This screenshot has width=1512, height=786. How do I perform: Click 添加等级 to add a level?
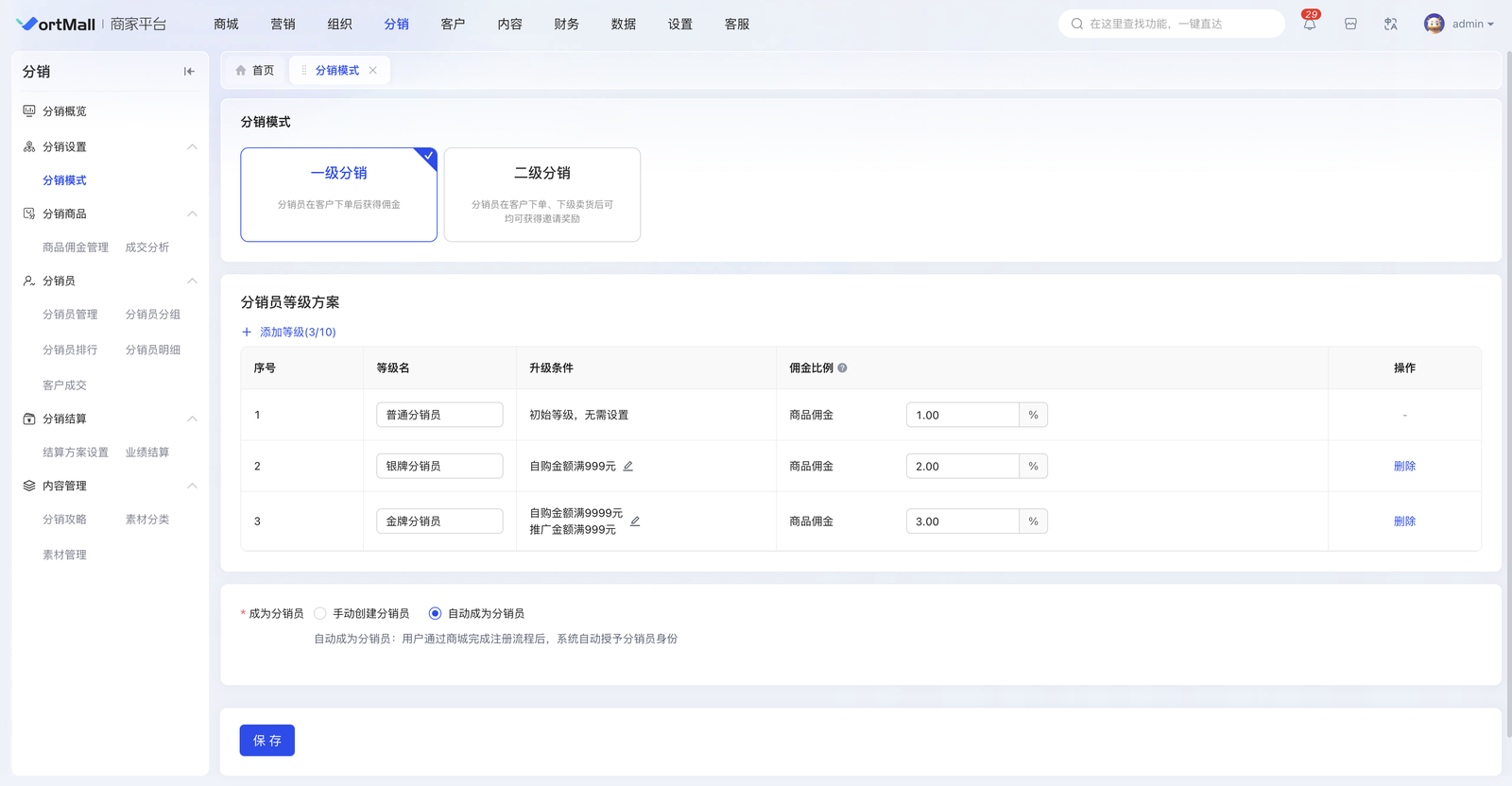[x=289, y=333]
